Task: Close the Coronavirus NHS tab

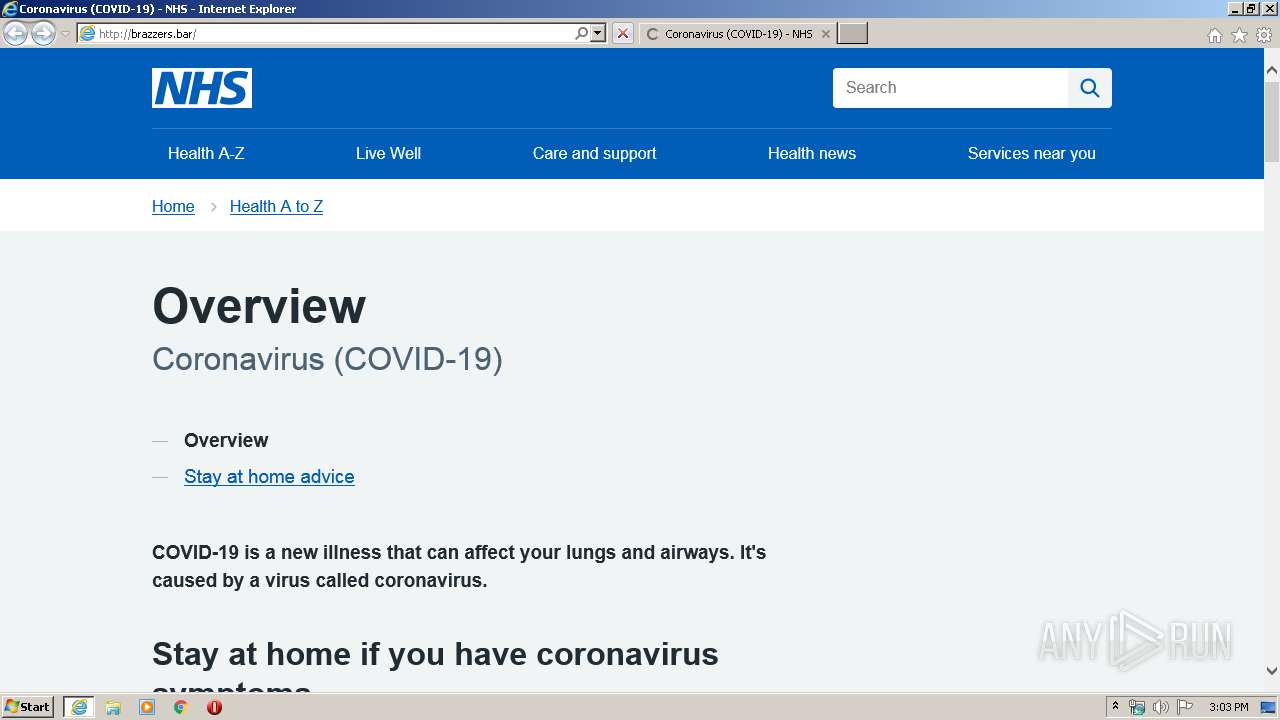Action: coord(825,34)
